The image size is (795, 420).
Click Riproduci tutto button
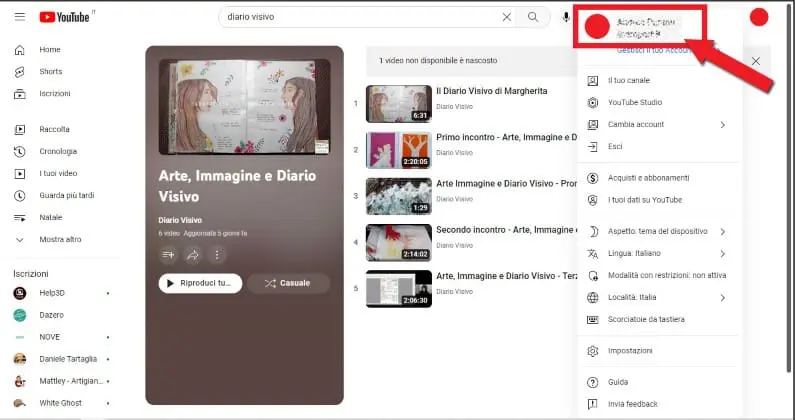[x=200, y=283]
